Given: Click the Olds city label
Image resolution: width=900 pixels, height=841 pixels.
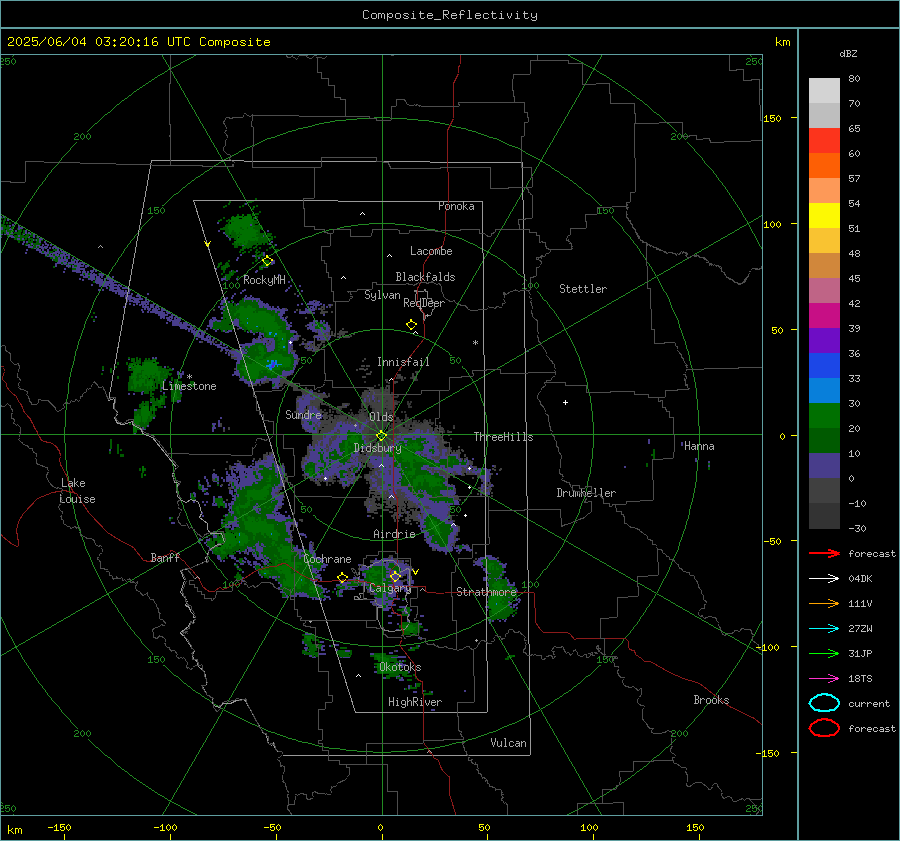Looking at the screenshot, I should coord(381,417).
